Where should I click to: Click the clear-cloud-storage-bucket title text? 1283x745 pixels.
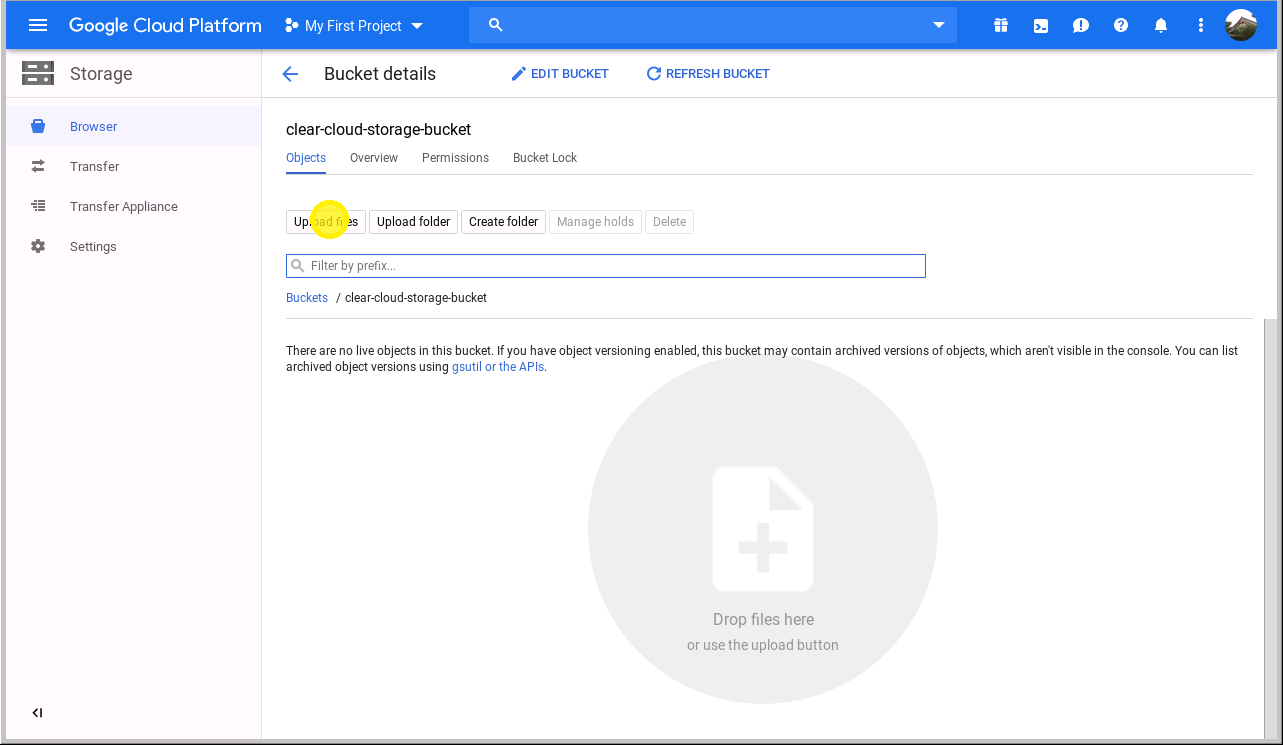(378, 129)
